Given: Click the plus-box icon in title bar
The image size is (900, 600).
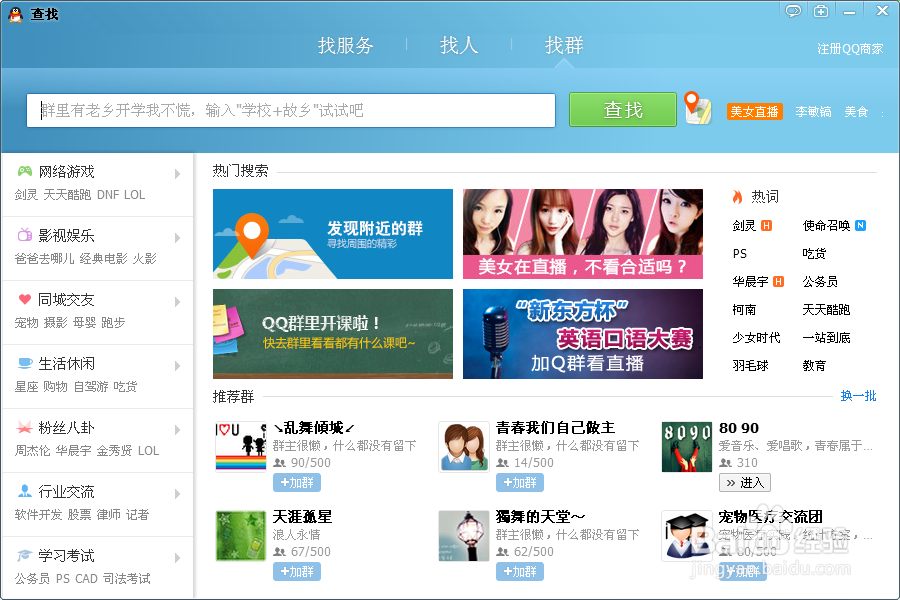Looking at the screenshot, I should (x=821, y=11).
